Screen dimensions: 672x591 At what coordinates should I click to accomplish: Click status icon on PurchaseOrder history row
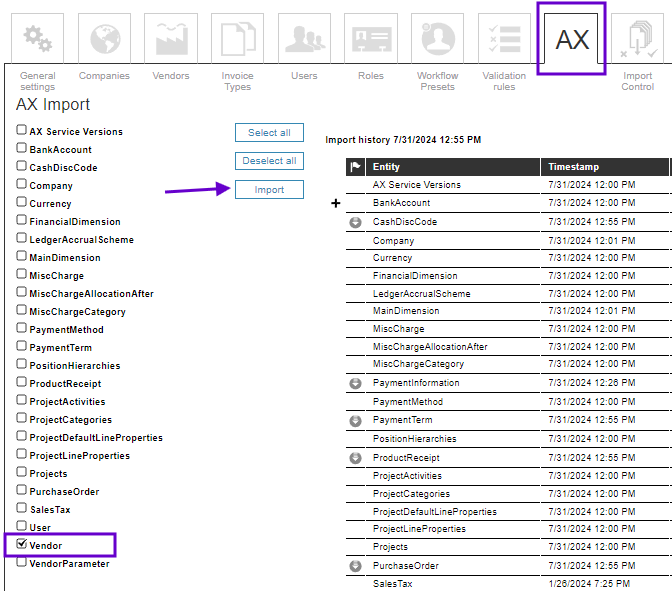(355, 566)
